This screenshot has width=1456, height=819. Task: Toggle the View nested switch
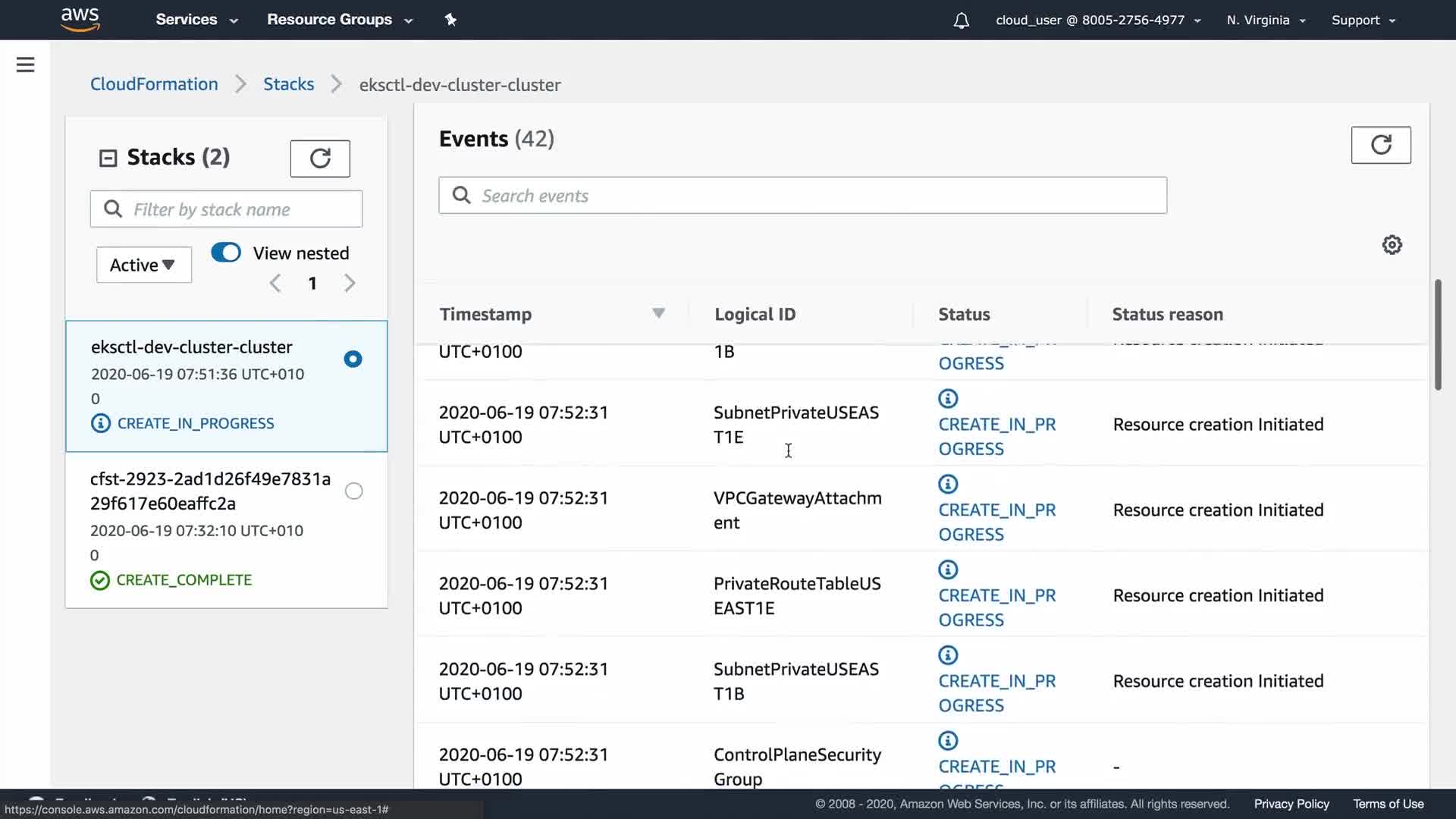[x=226, y=253]
